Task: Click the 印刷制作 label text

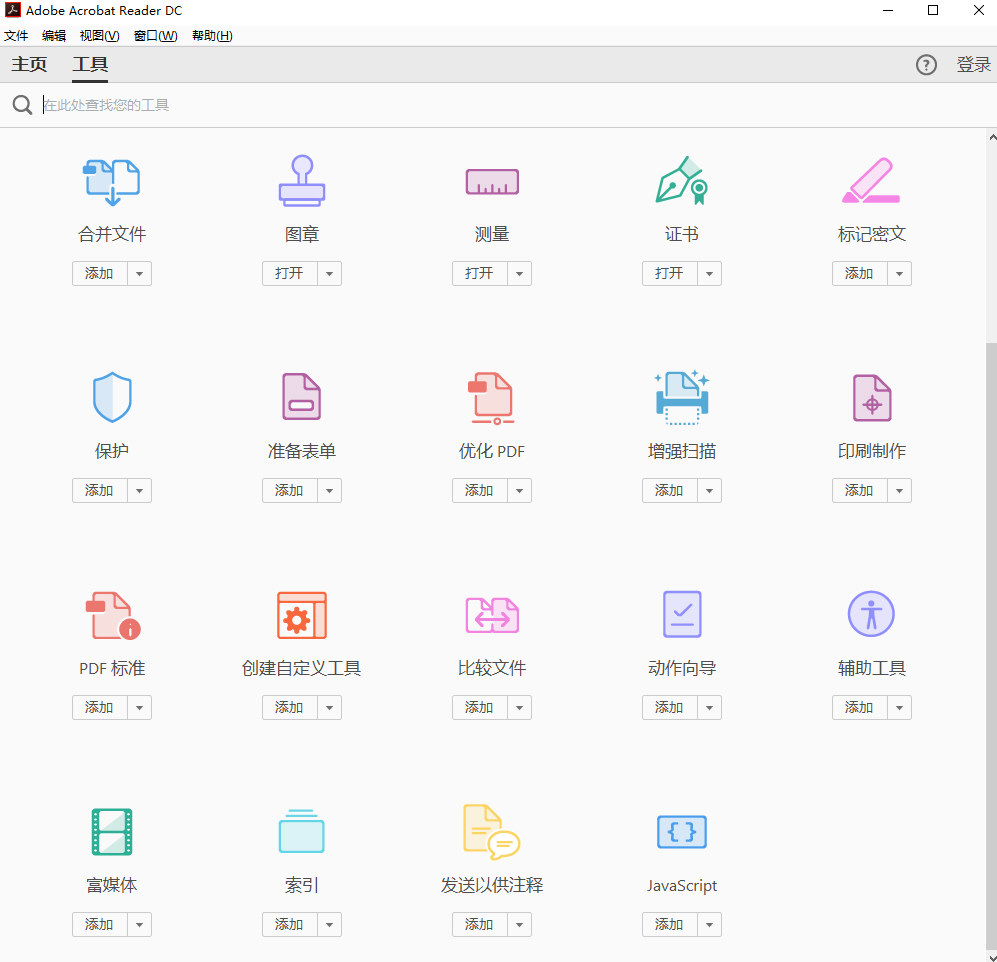Action: pyautogui.click(x=872, y=451)
